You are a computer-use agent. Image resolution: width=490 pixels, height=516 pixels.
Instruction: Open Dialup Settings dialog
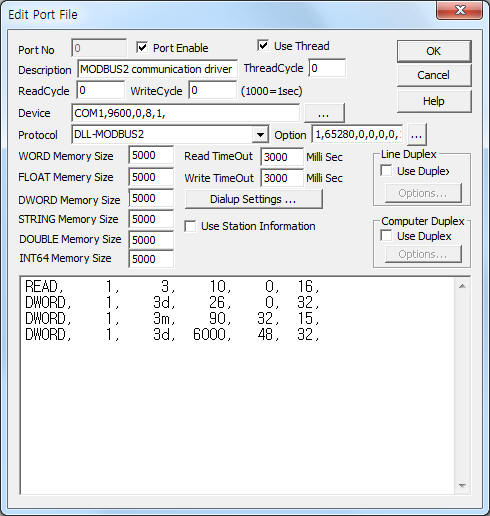point(253,199)
